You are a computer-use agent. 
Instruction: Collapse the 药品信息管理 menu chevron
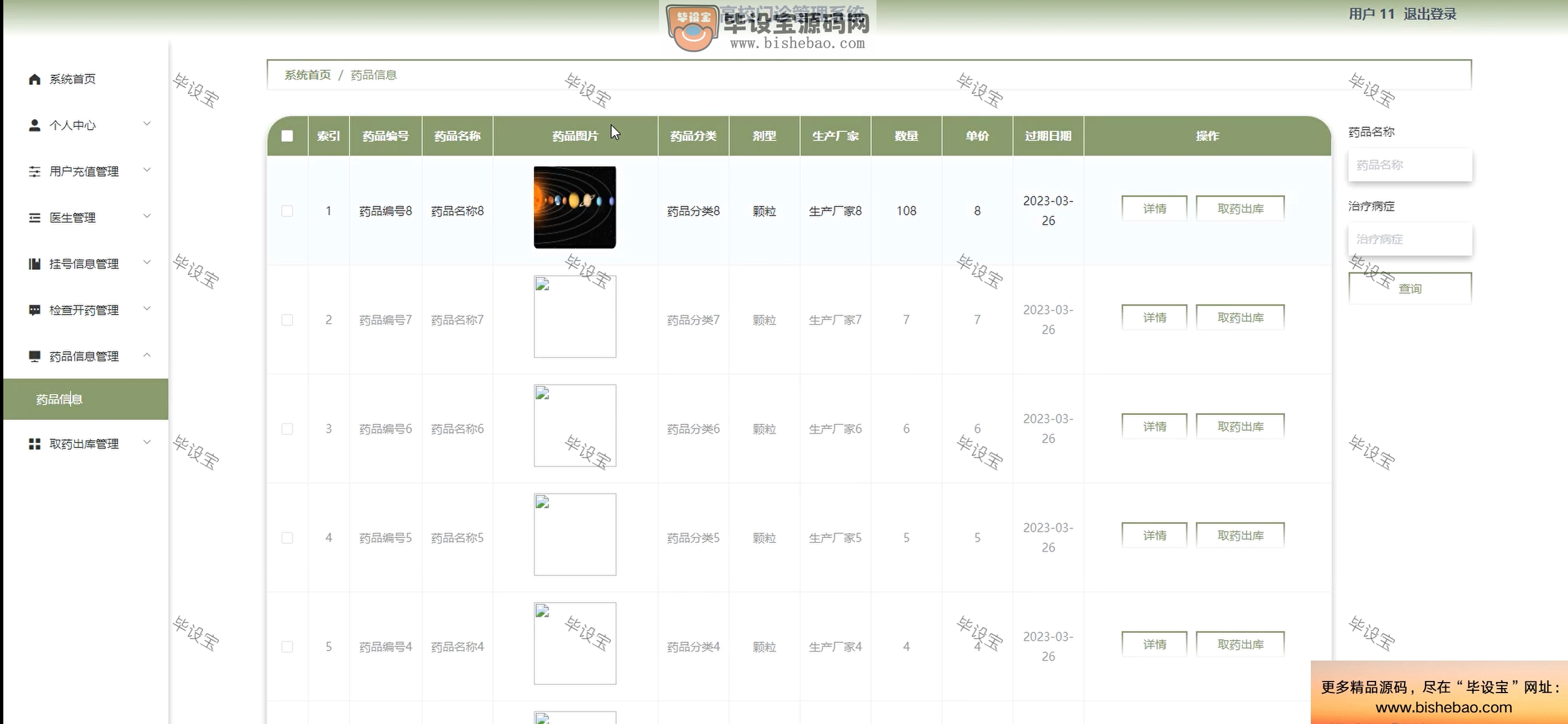147,355
